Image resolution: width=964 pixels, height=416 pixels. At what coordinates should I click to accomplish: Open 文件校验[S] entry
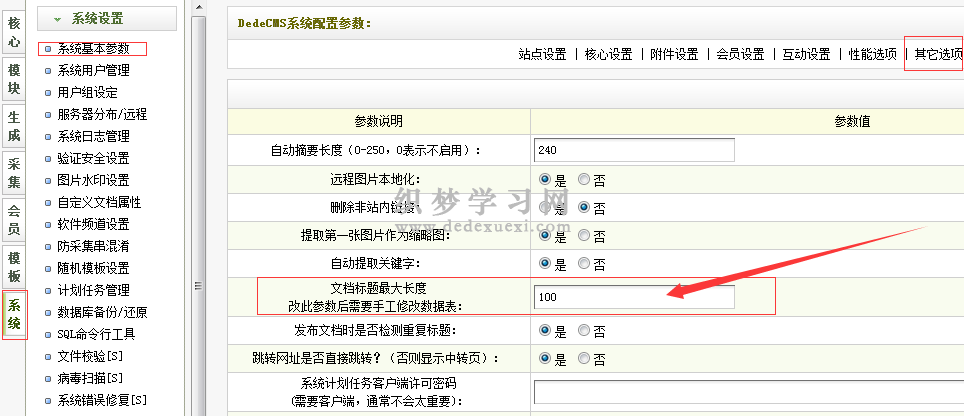pyautogui.click(x=90, y=356)
